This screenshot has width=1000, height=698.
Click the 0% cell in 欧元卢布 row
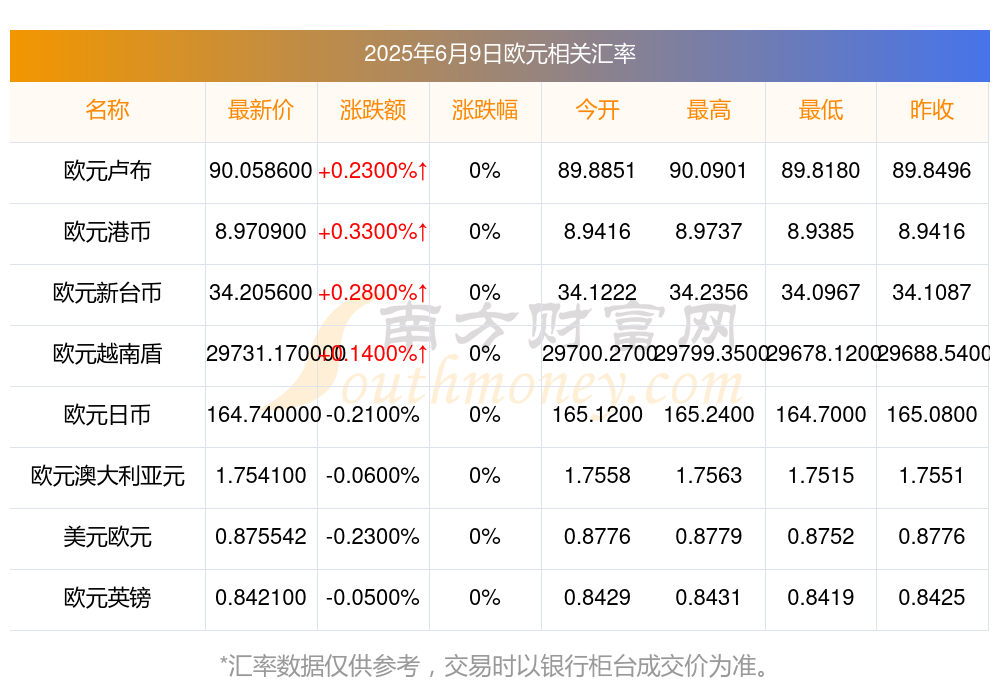[x=485, y=170]
